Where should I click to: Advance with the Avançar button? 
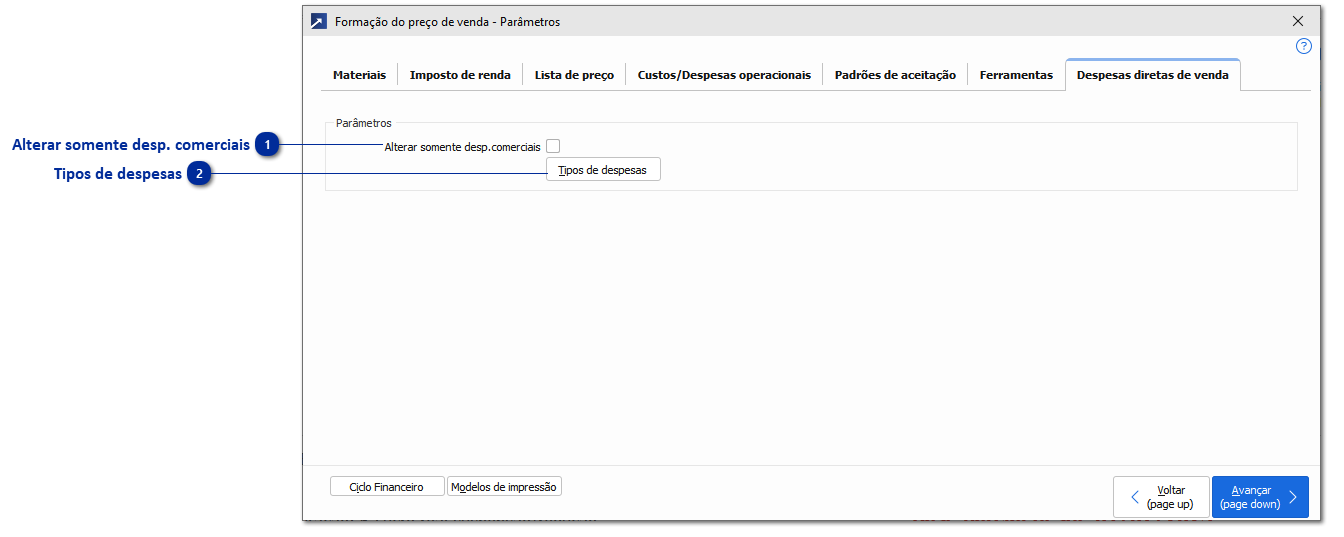[1259, 497]
